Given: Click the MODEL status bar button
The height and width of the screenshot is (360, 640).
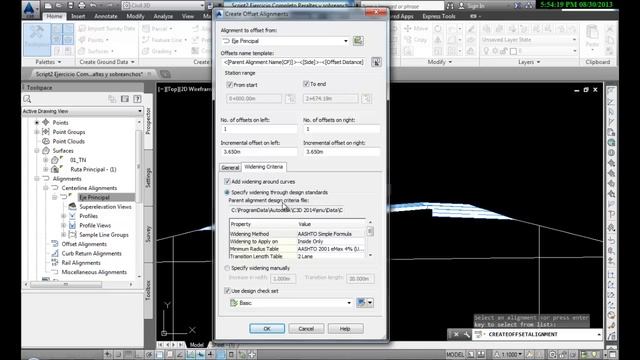Looking at the screenshot, I should pyautogui.click(x=455, y=354).
